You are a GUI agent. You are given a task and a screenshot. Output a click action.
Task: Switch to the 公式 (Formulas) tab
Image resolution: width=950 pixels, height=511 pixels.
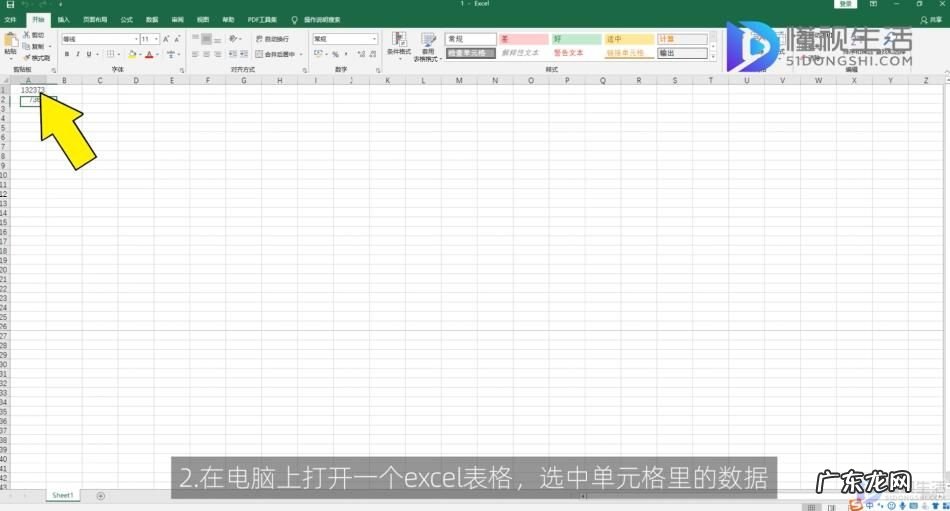tap(127, 20)
